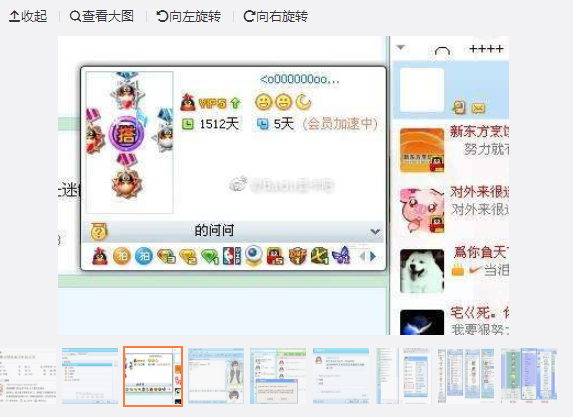Open the last thumbnail in gallery strip
573x417 pixels.
529,376
